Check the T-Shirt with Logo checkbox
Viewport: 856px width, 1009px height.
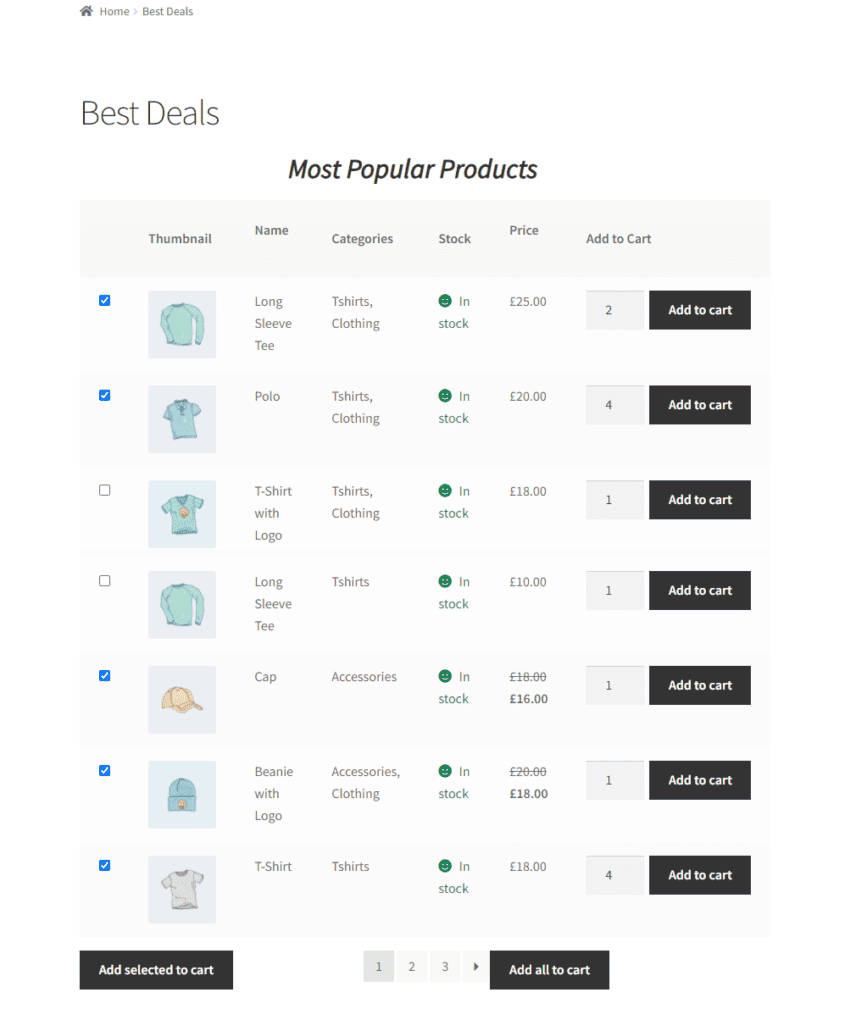pos(104,490)
